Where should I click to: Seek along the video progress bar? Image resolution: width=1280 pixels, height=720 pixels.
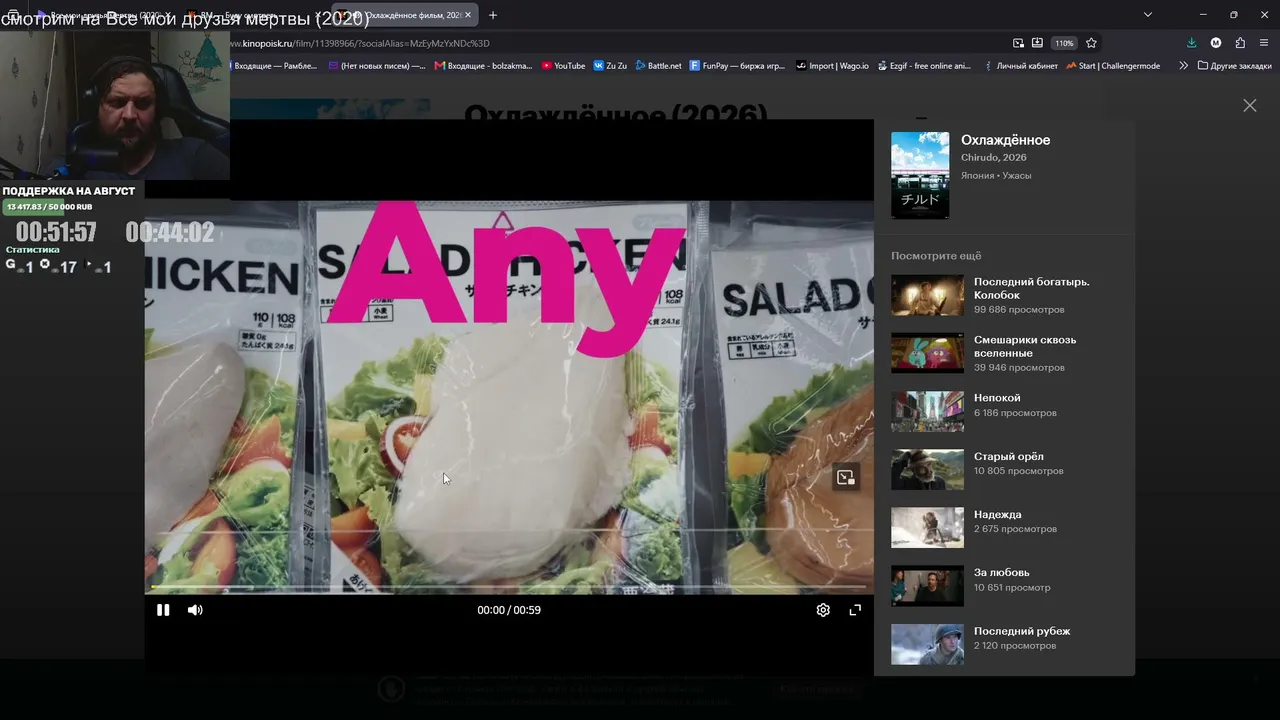pos(509,587)
